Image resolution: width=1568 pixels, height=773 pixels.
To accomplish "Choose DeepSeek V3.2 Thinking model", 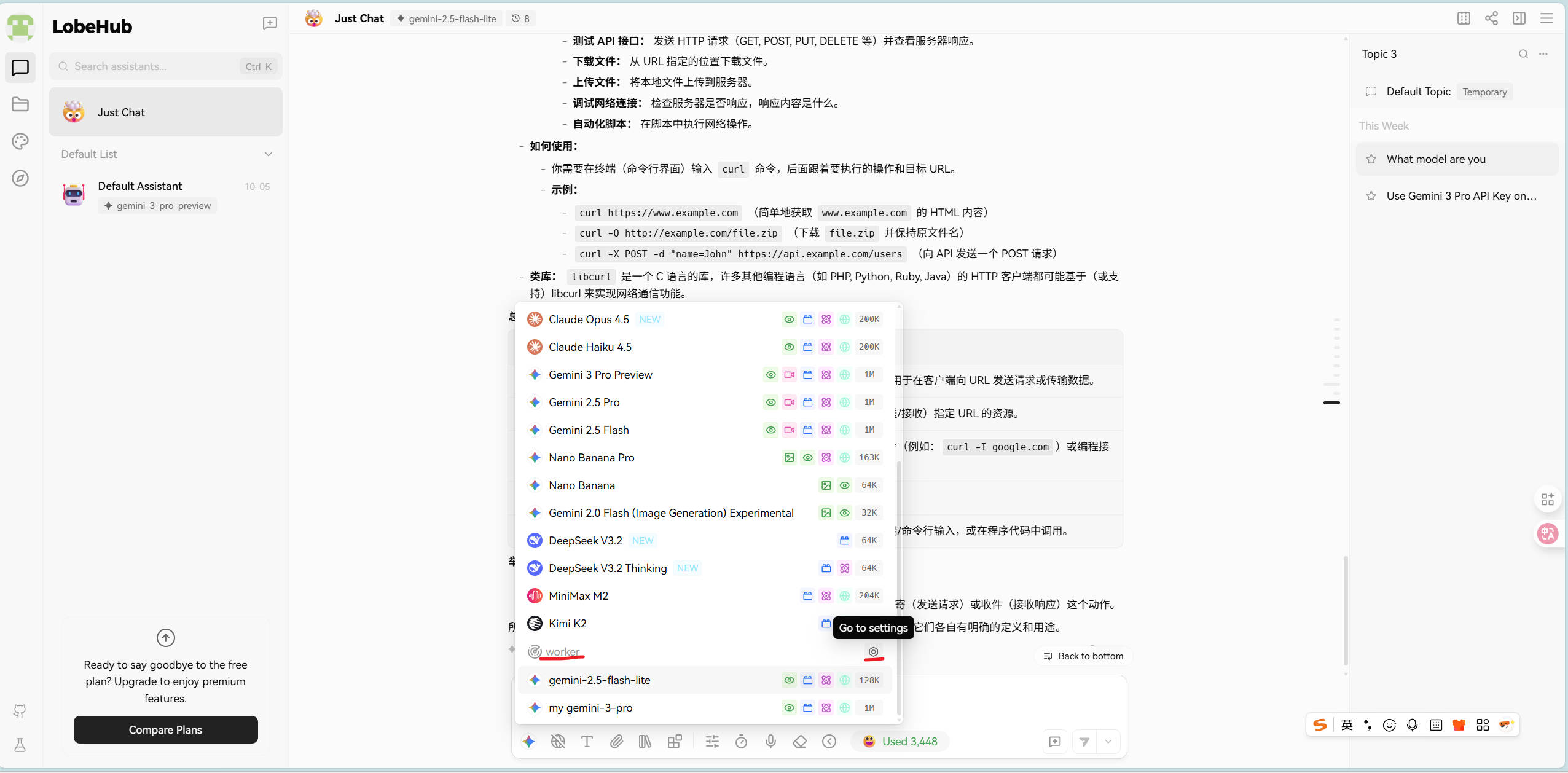I will click(x=607, y=568).
